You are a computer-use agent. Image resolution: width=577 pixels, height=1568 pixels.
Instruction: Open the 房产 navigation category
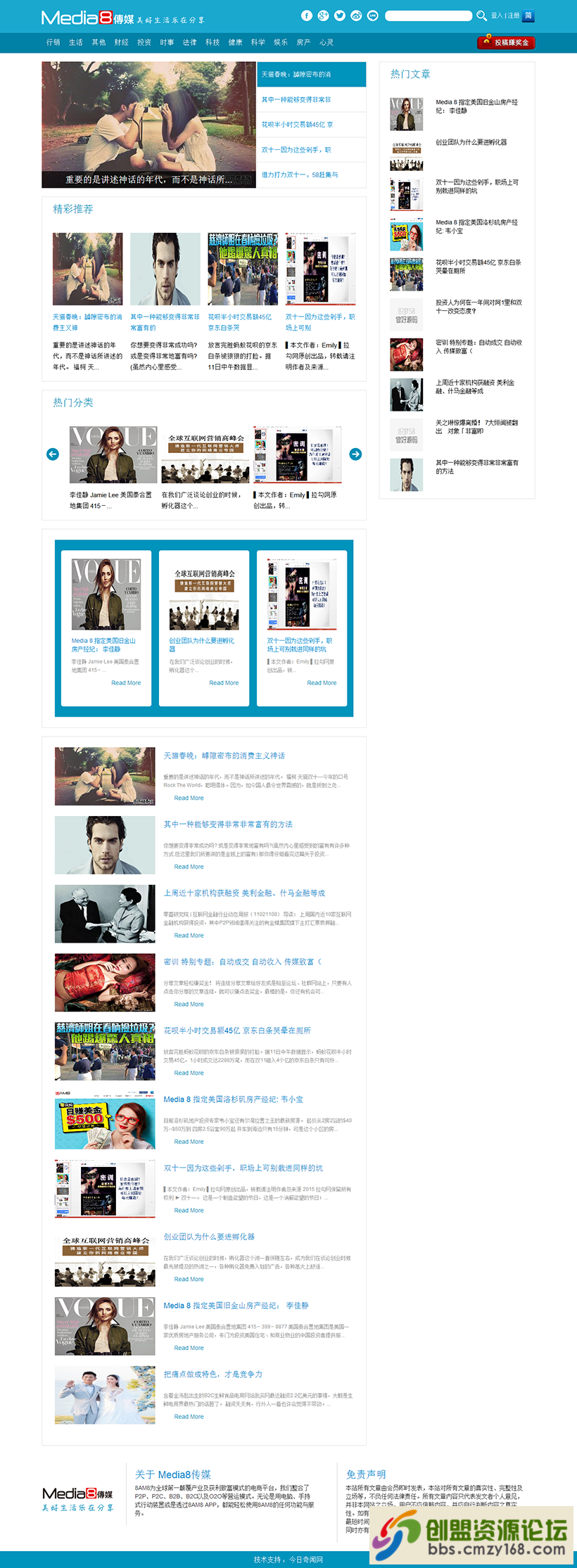(303, 42)
